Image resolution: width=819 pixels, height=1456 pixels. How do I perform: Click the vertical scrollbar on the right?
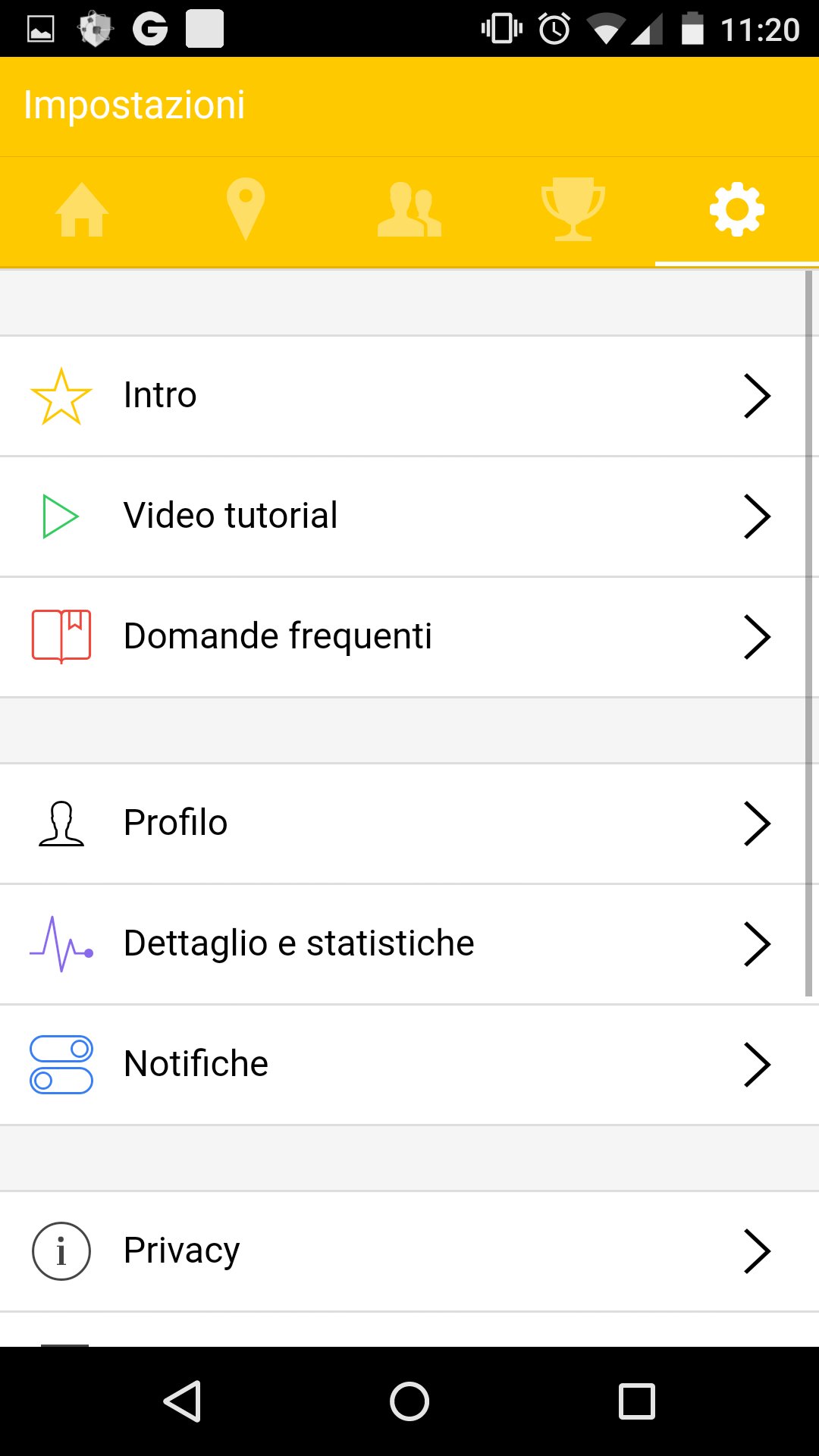pyautogui.click(x=808, y=633)
